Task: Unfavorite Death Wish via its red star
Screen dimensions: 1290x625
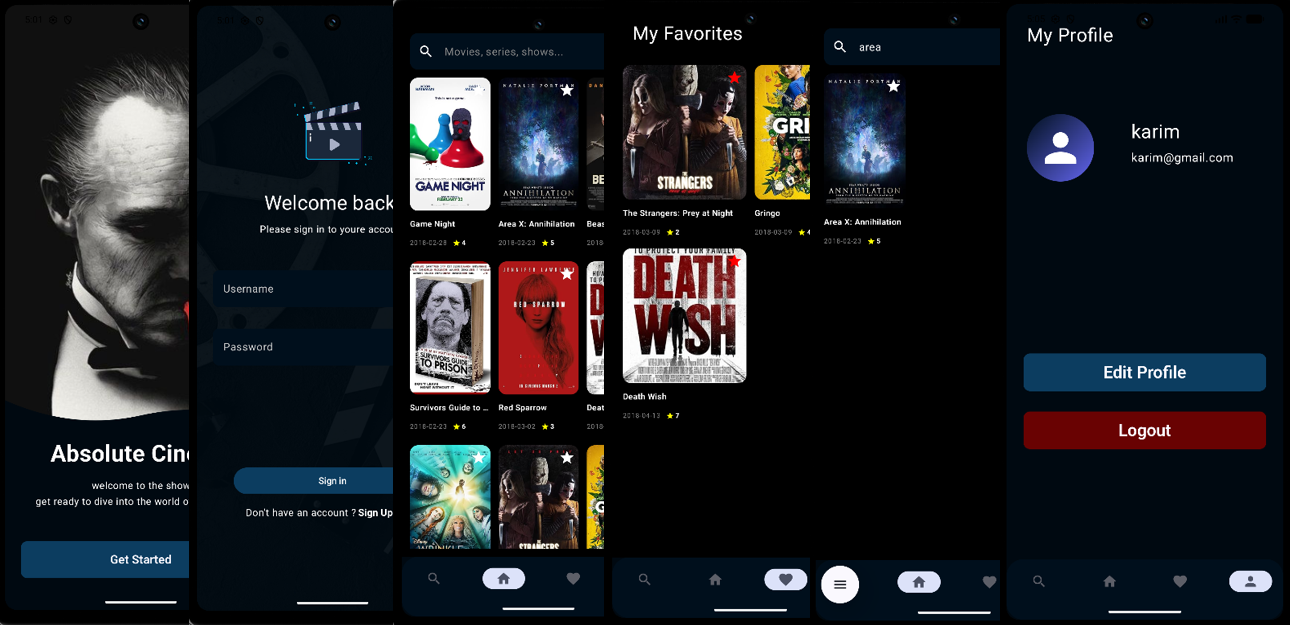Action: pyautogui.click(x=735, y=261)
